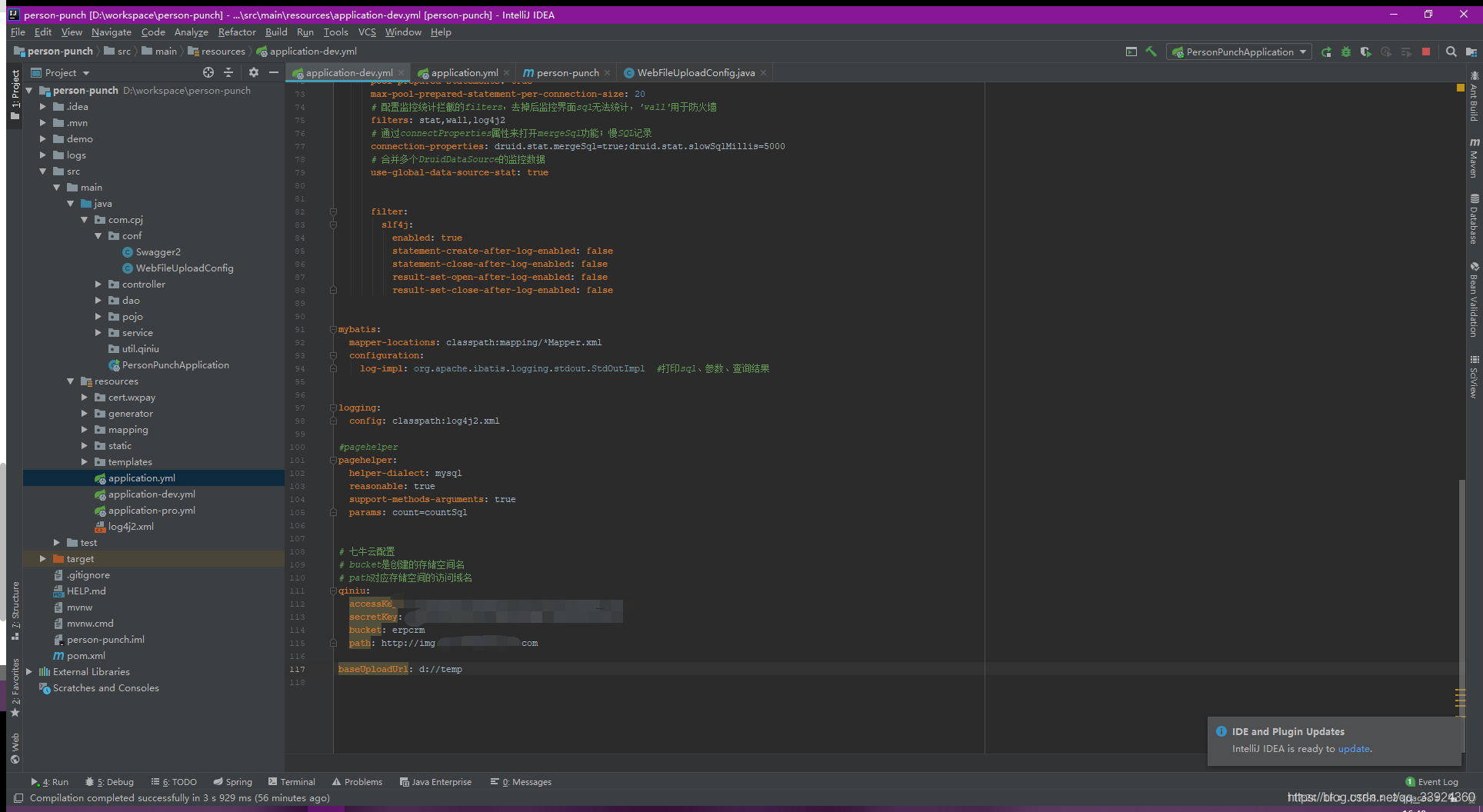Screen dimensions: 1483x812
Task: Open Search Everywhere magnifier icon
Action: (x=1451, y=52)
